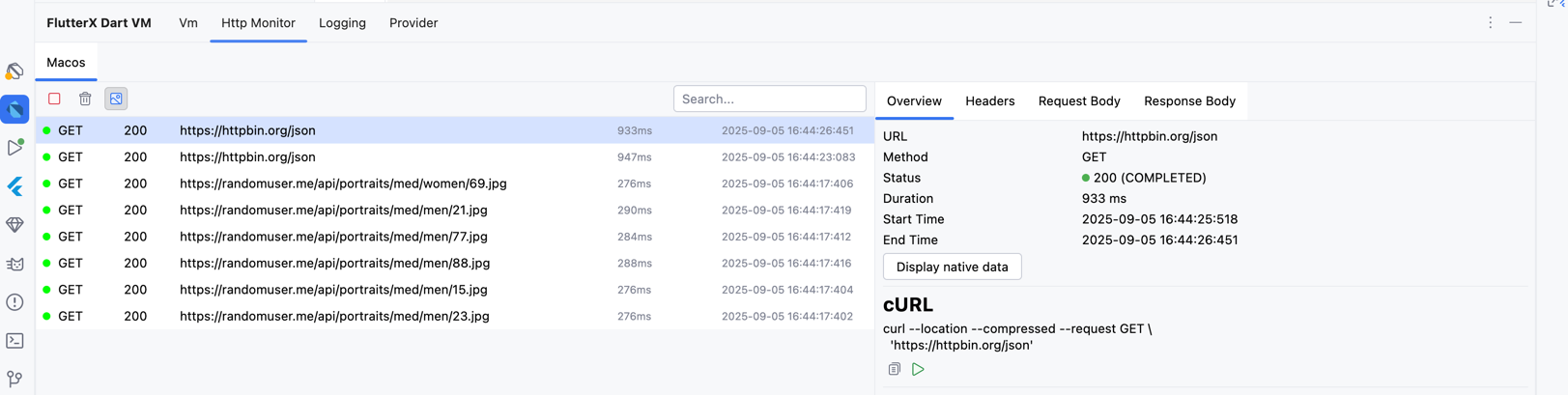Screen dimensions: 1568x395
Task: Click the diamond gem icon in sidebar
Action: tap(14, 225)
